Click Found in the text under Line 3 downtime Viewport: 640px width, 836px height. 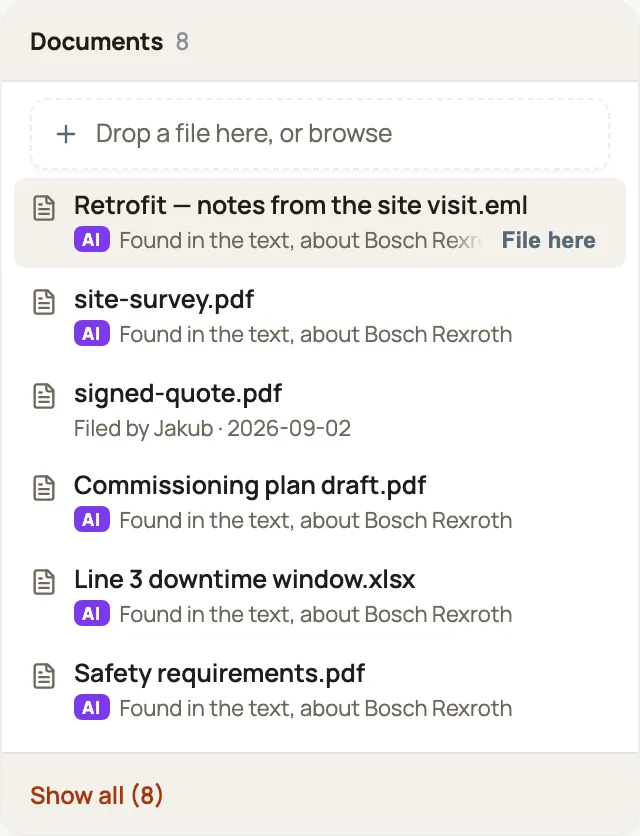coord(316,614)
